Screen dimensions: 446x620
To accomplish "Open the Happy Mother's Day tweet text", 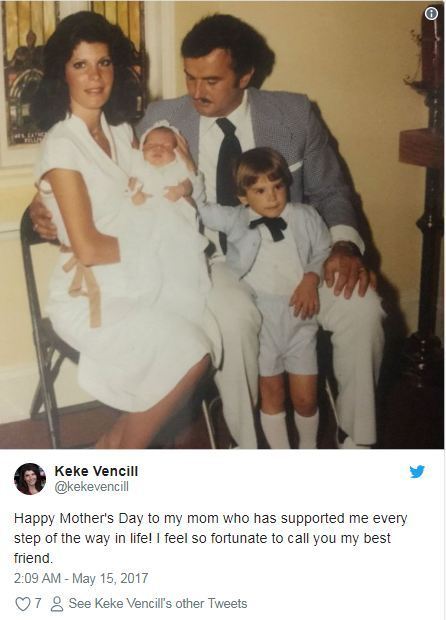I will (x=210, y=538).
